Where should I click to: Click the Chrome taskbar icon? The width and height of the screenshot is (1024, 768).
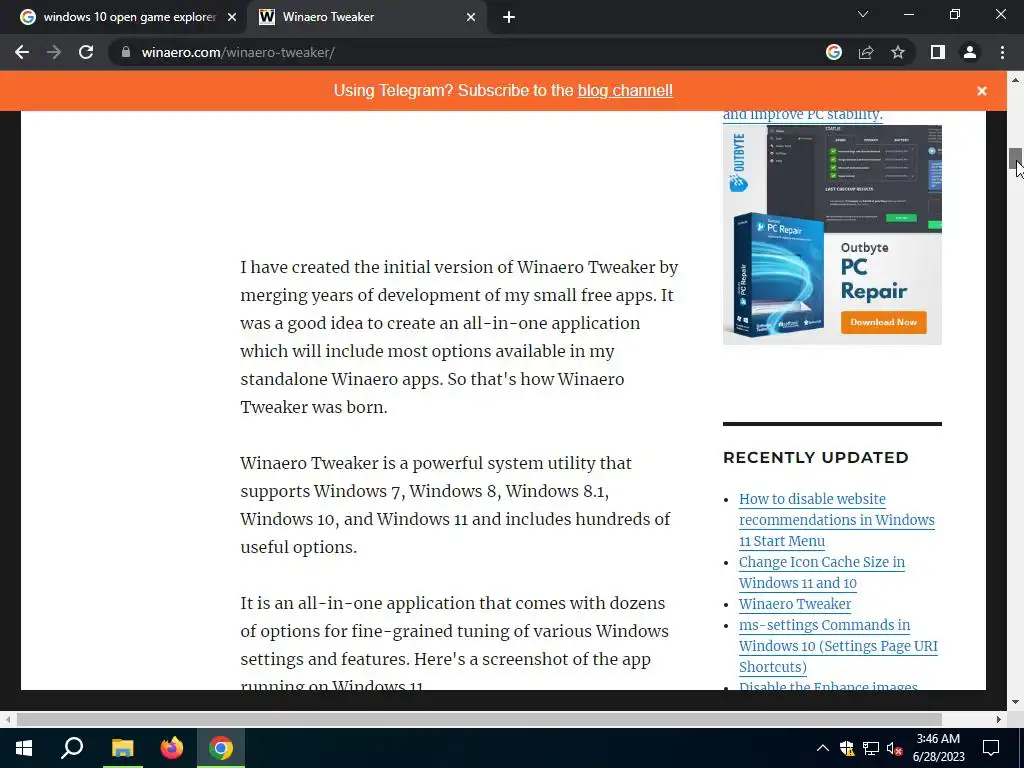221,748
